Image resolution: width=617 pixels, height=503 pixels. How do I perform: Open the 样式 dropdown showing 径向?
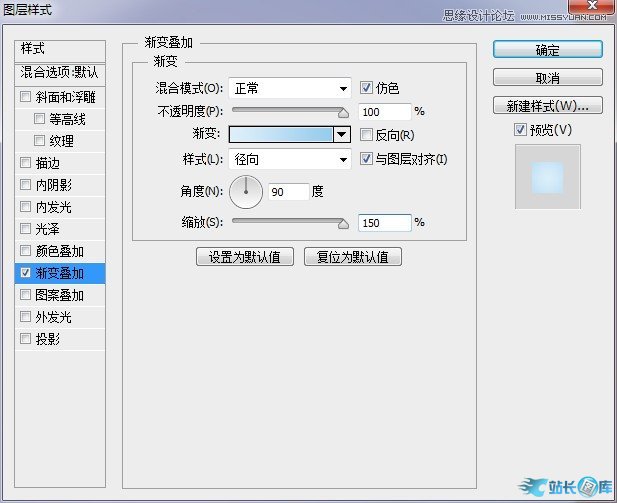tap(290, 159)
